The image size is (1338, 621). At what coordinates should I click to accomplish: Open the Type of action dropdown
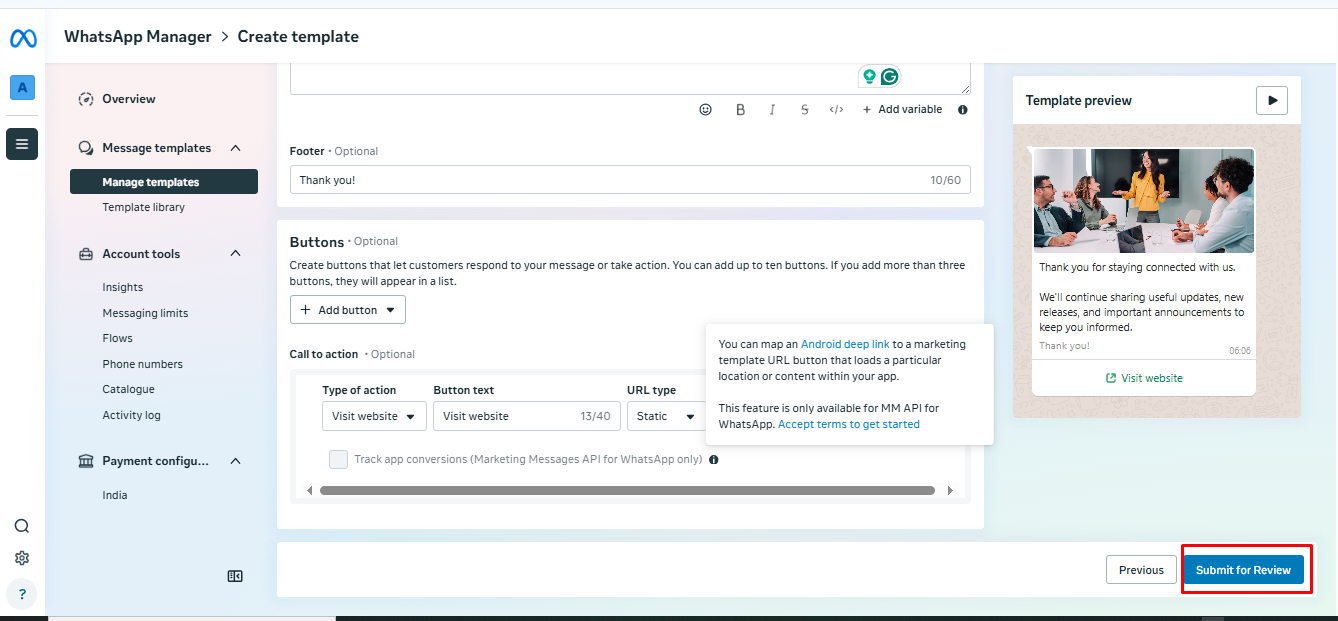[374, 416]
